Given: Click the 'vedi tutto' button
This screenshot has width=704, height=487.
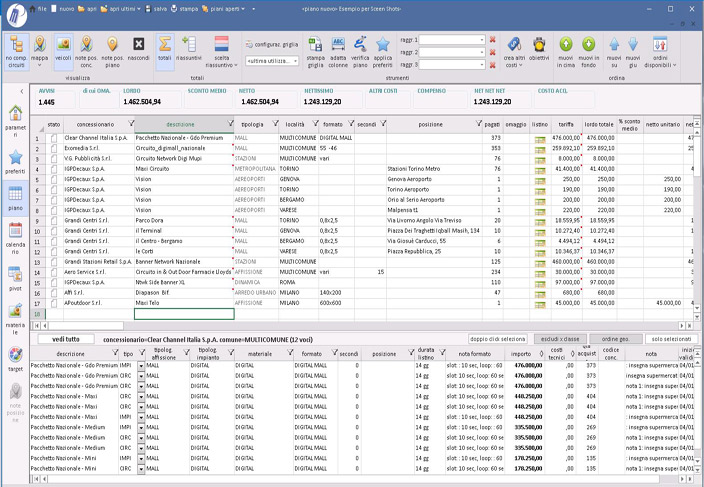Looking at the screenshot, I should pyautogui.click(x=66, y=339).
